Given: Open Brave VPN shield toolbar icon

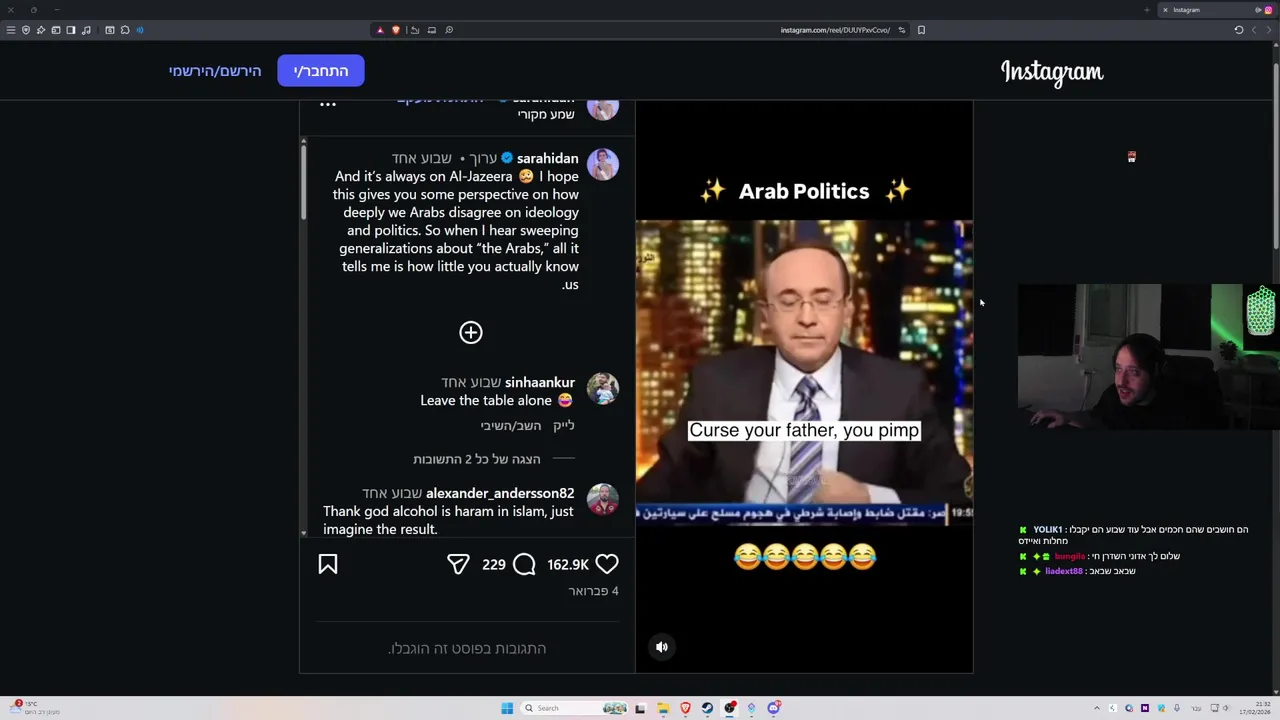Looking at the screenshot, I should pos(26,30).
